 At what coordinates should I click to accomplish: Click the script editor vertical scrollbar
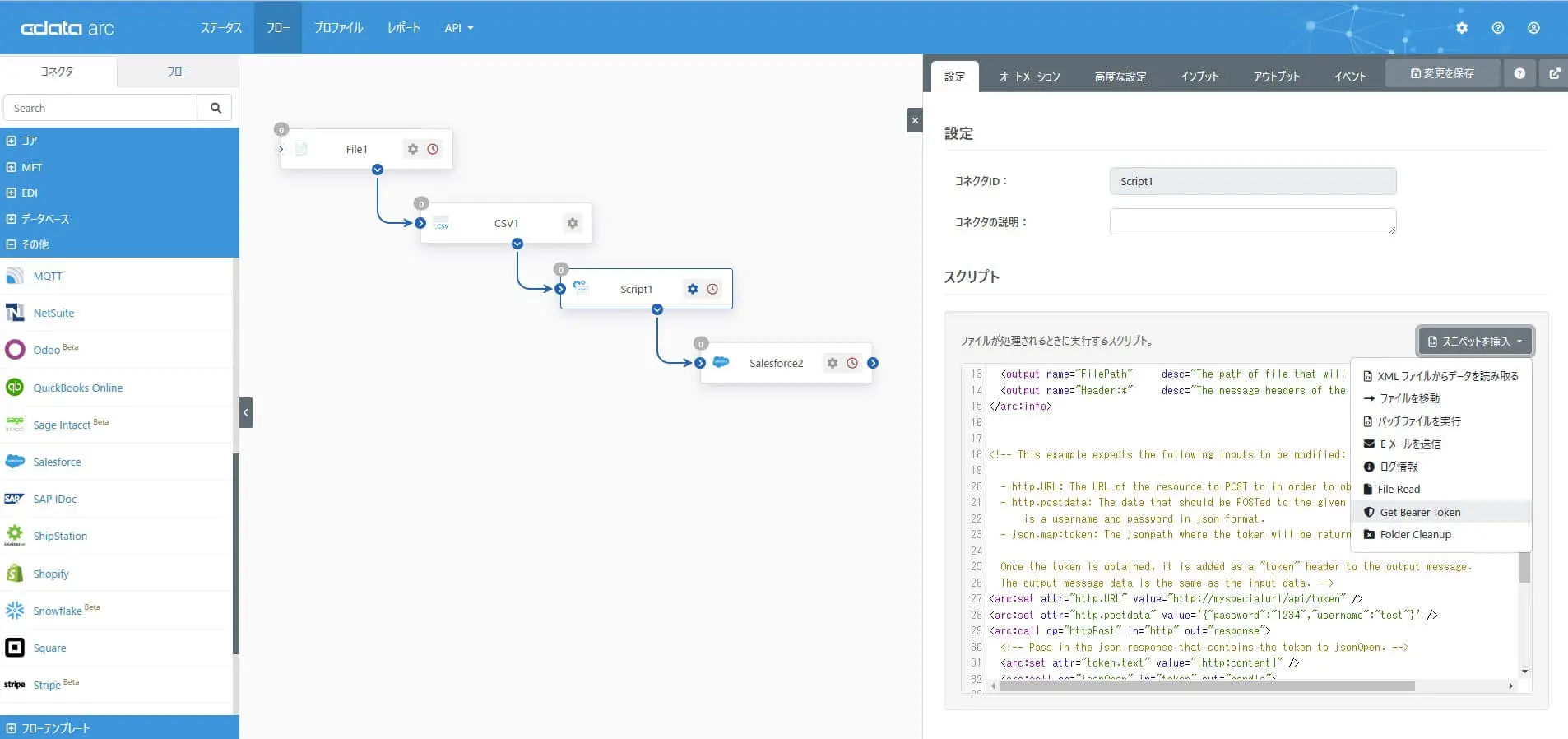pyautogui.click(x=1524, y=567)
